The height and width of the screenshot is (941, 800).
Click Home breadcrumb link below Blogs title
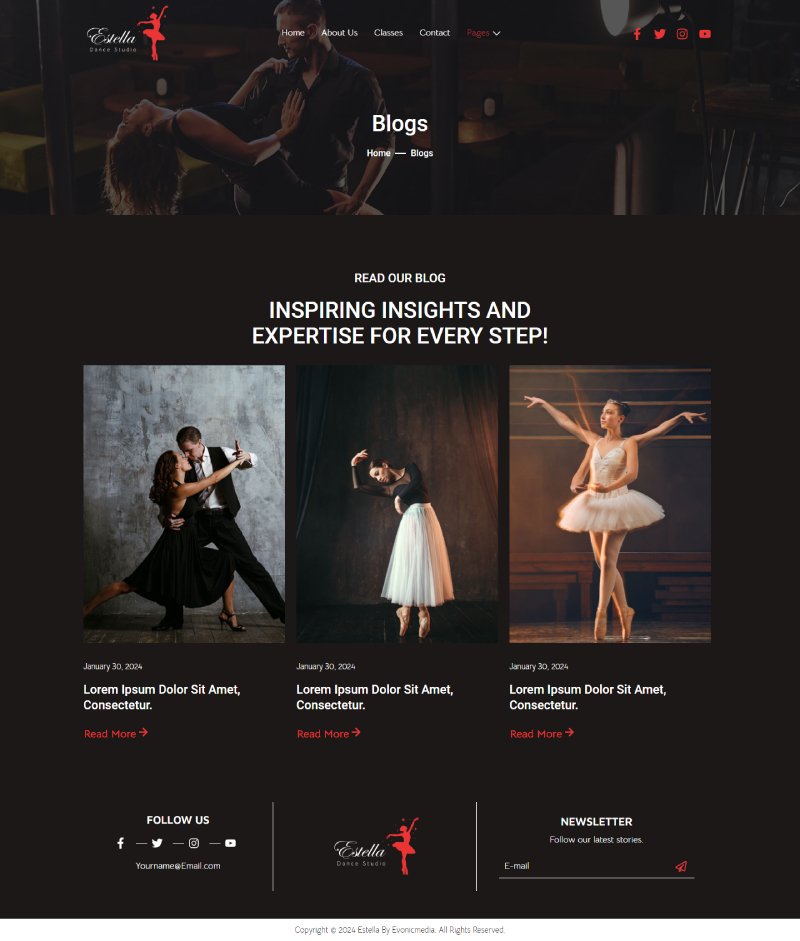pyautogui.click(x=379, y=153)
